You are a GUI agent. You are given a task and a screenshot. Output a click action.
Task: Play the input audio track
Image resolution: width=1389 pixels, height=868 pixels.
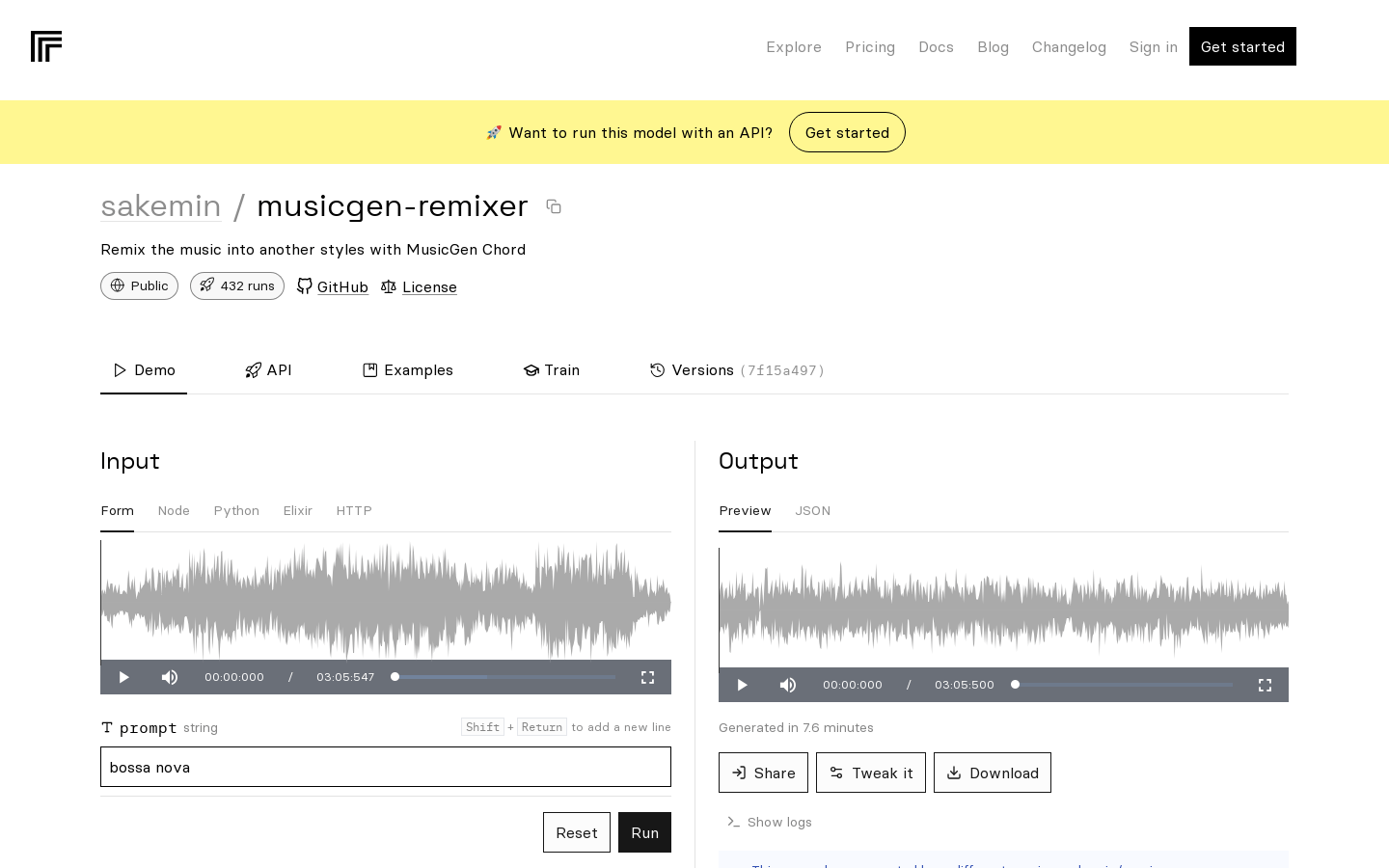123,677
